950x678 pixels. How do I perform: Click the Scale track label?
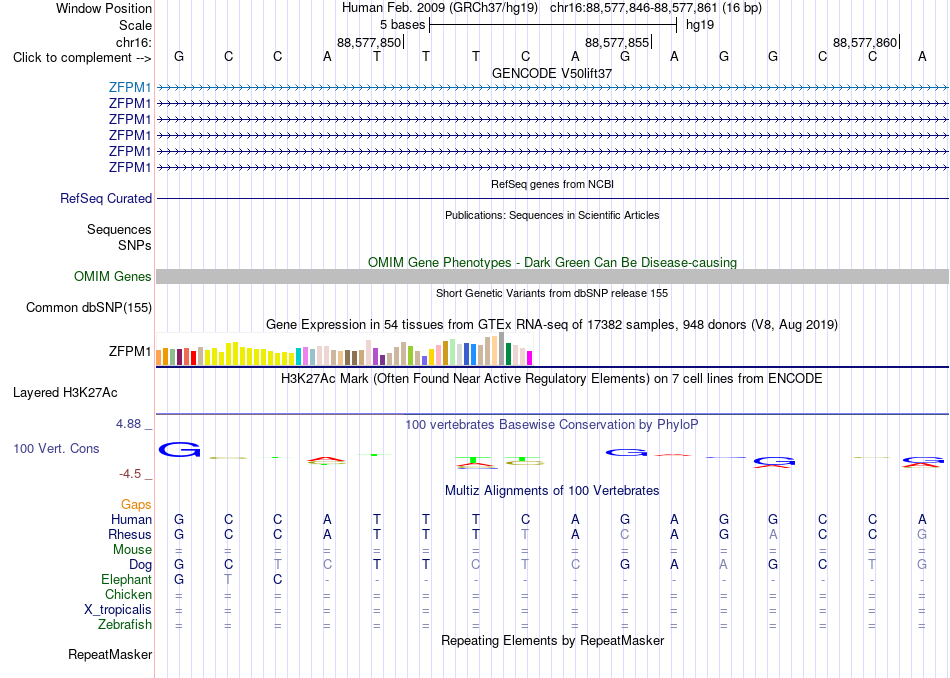point(135,25)
